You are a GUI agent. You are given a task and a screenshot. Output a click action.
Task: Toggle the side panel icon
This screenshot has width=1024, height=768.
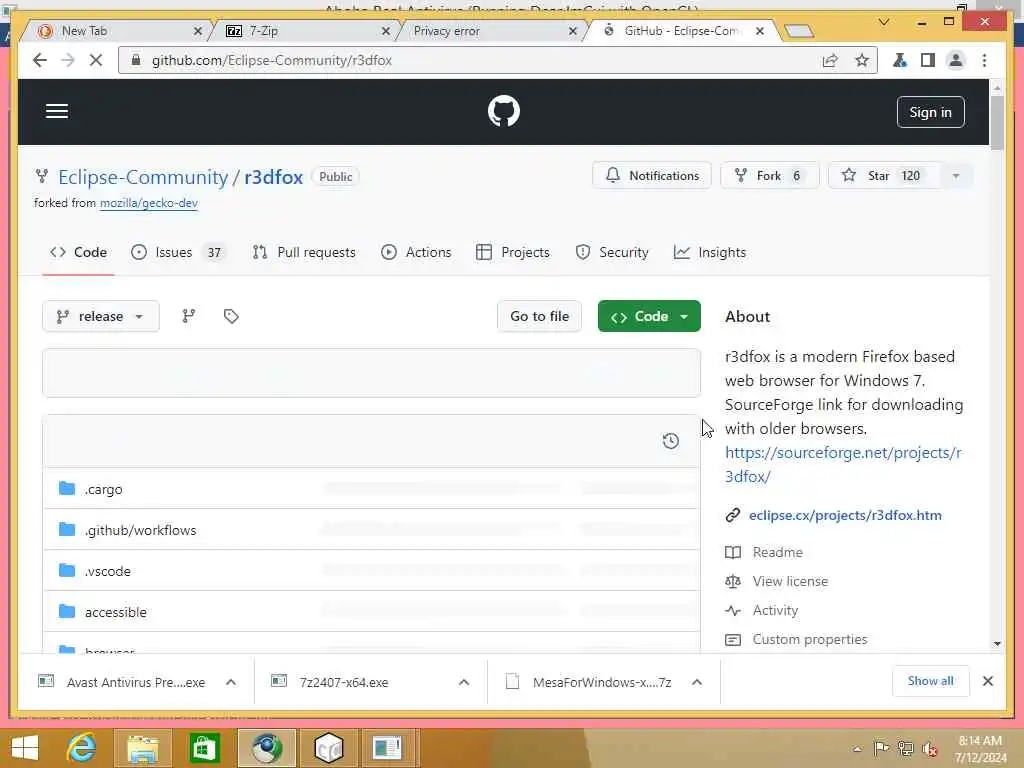(927, 60)
